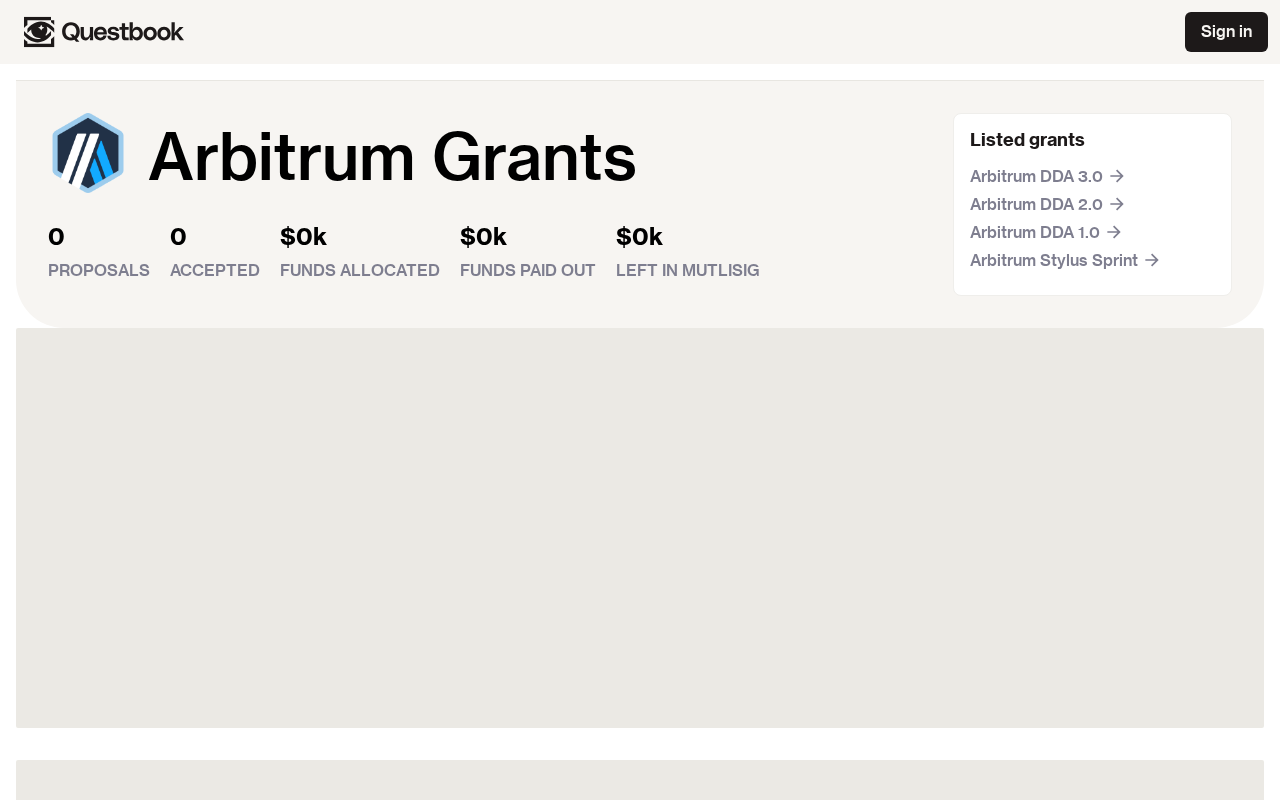Click the Left in Mutlisig amount

coord(639,237)
